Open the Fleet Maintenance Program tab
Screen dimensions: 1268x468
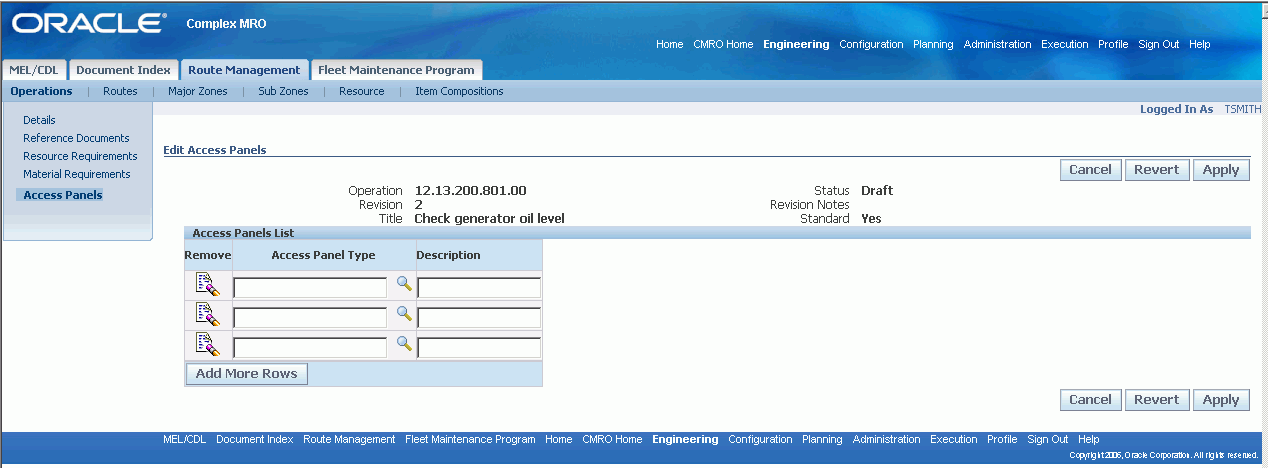tap(396, 70)
